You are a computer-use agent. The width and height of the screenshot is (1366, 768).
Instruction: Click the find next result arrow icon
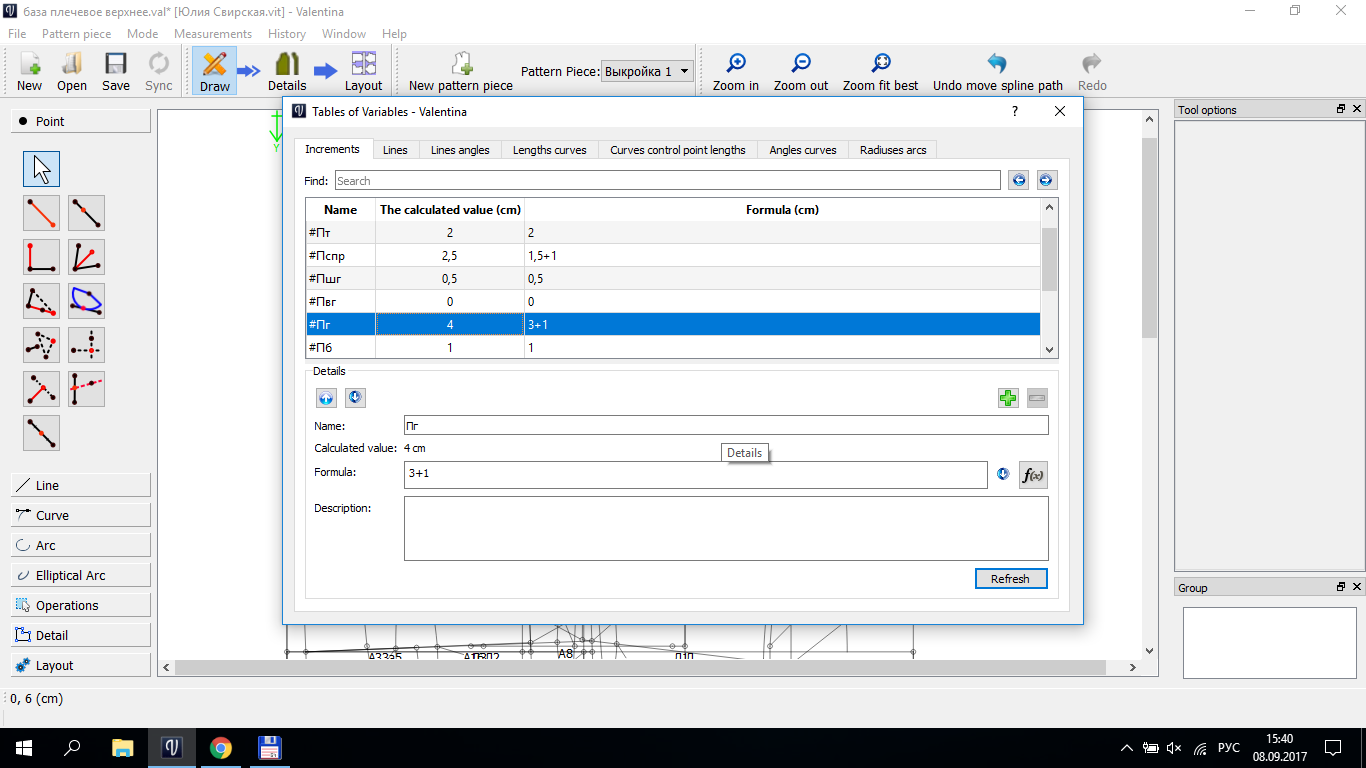pos(1046,180)
